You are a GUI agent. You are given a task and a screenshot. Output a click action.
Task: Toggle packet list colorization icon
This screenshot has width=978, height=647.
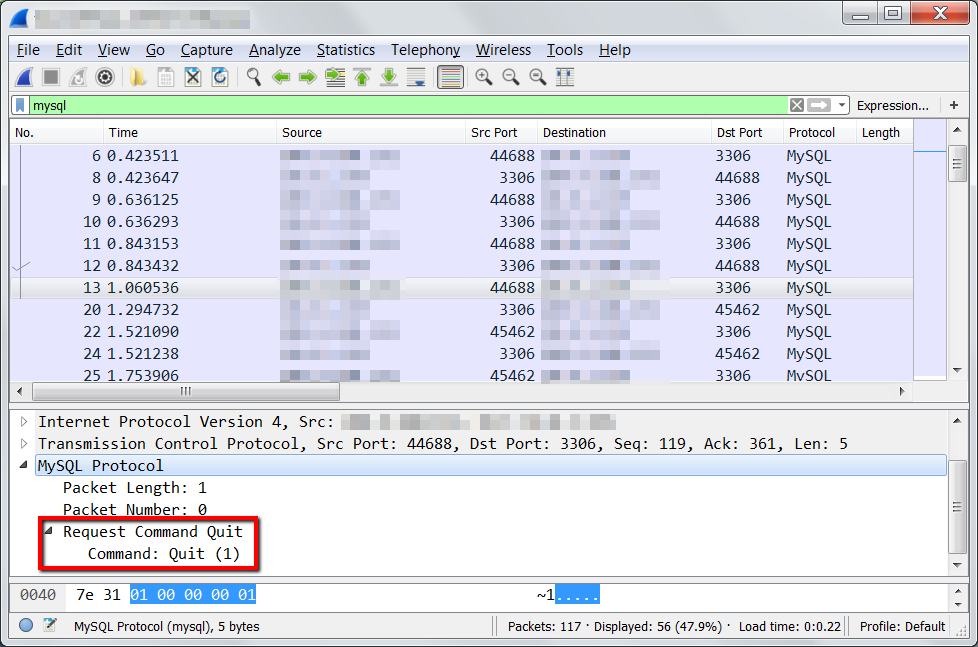450,77
